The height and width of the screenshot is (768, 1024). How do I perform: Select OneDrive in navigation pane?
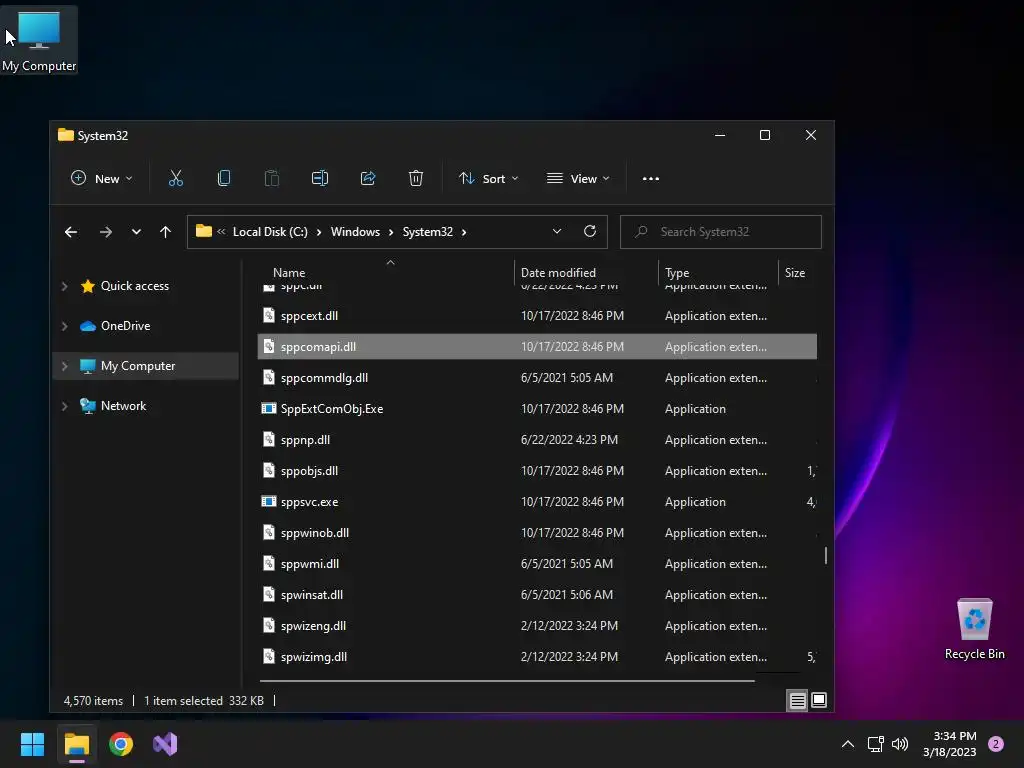coord(125,326)
